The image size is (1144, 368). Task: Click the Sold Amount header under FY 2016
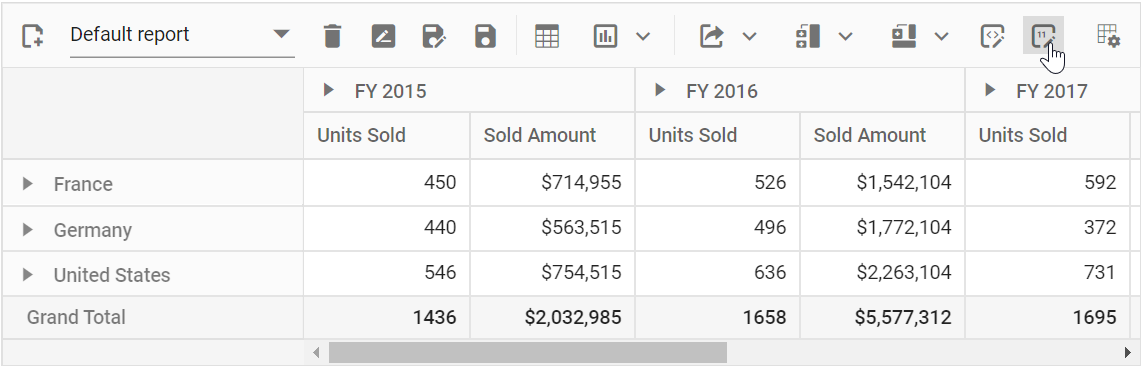(883, 136)
